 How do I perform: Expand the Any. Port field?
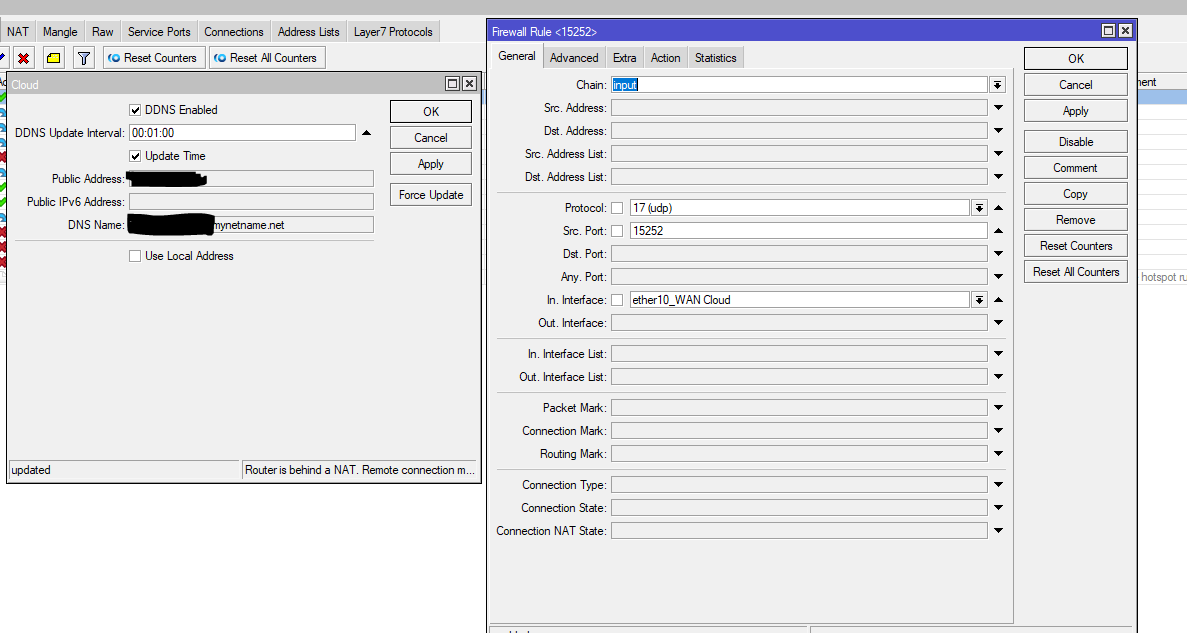[x=999, y=277]
